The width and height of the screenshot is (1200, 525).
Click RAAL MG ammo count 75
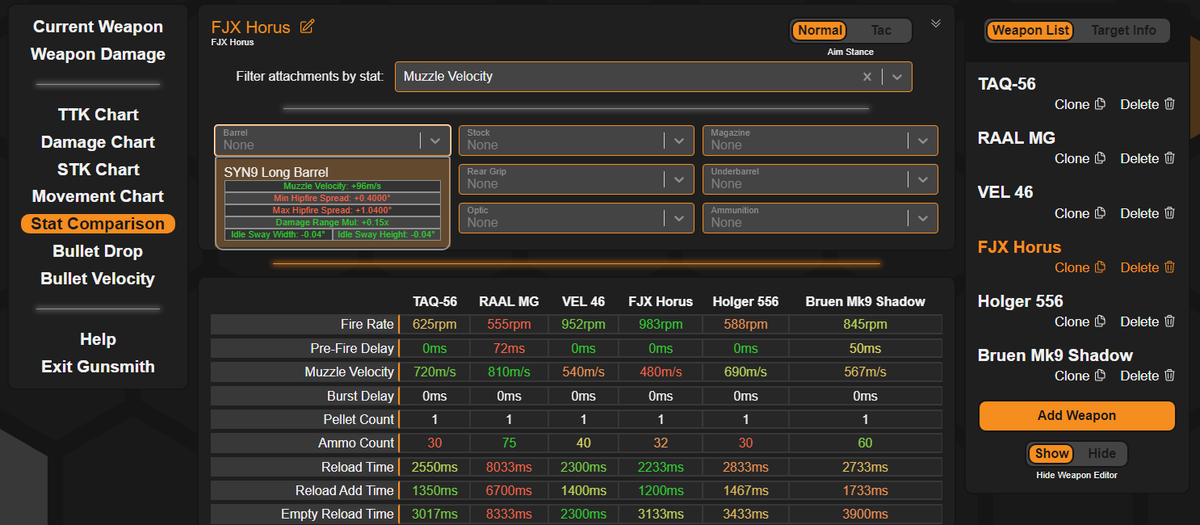point(509,443)
